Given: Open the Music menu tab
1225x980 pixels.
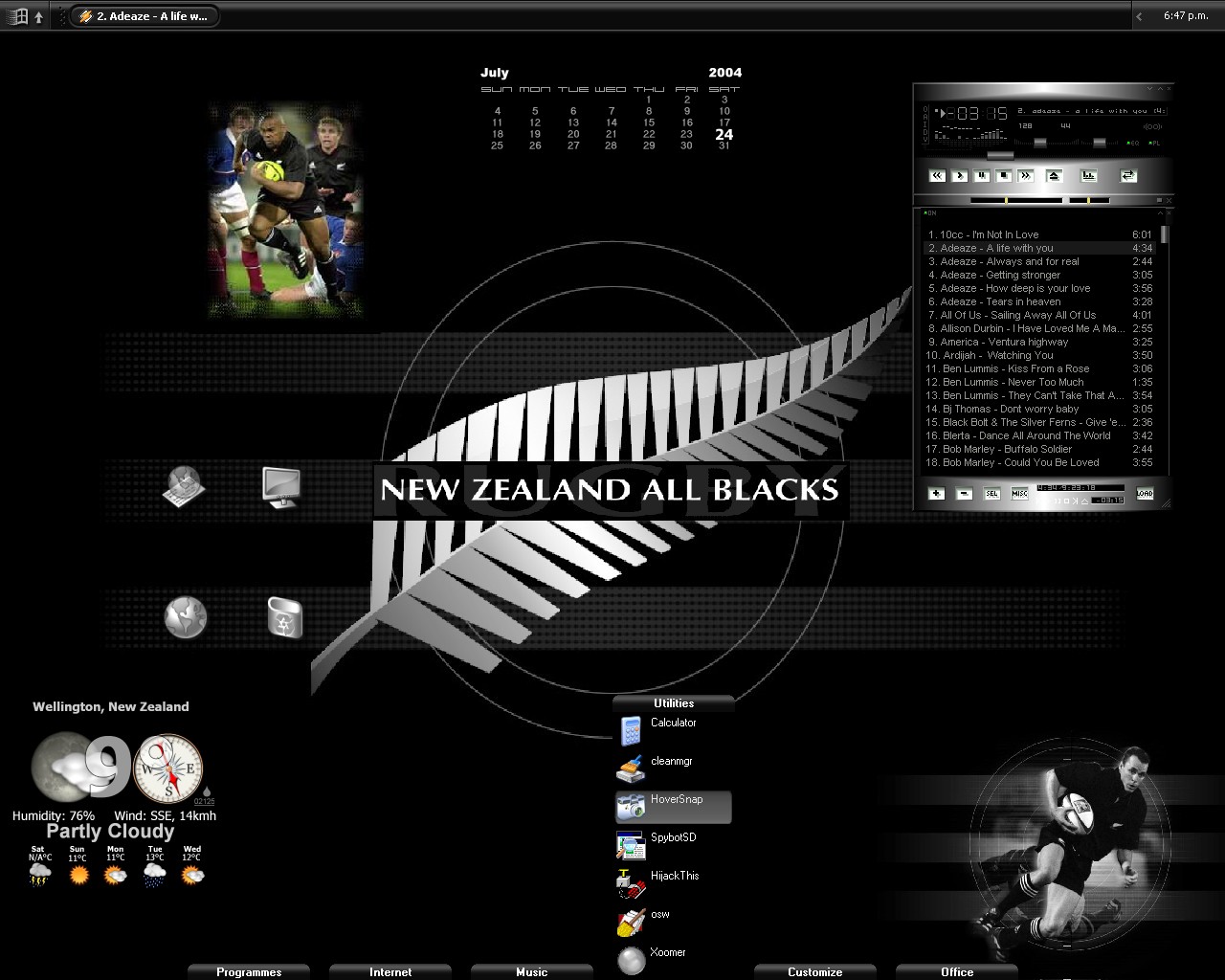Looking at the screenshot, I should [532, 971].
